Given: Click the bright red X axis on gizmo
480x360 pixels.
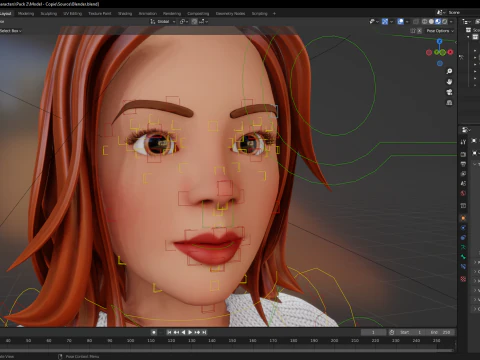Looking at the screenshot, I should coord(450,52).
